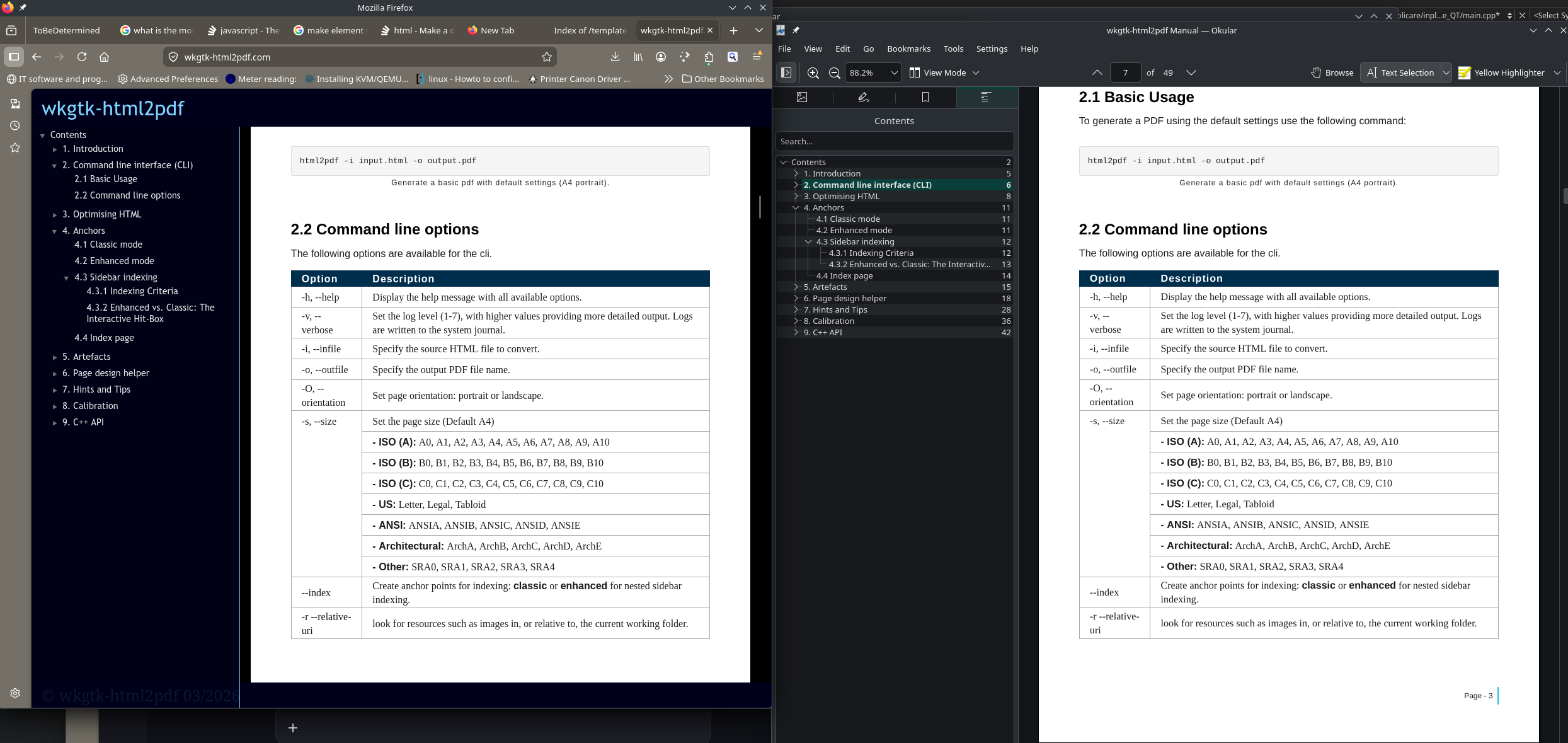Select '4.1 Classic mode' in Okular contents

pyautogui.click(x=895, y=219)
